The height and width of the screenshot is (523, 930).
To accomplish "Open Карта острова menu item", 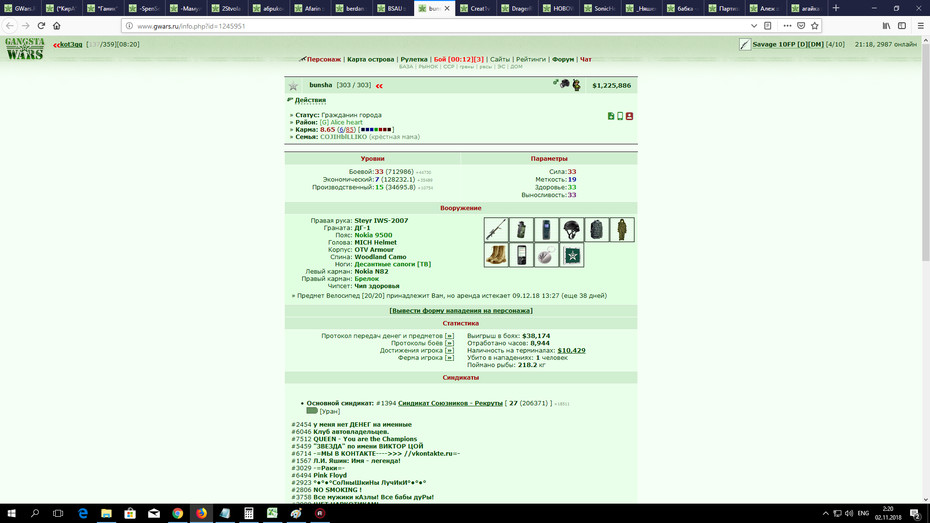I will (371, 59).
